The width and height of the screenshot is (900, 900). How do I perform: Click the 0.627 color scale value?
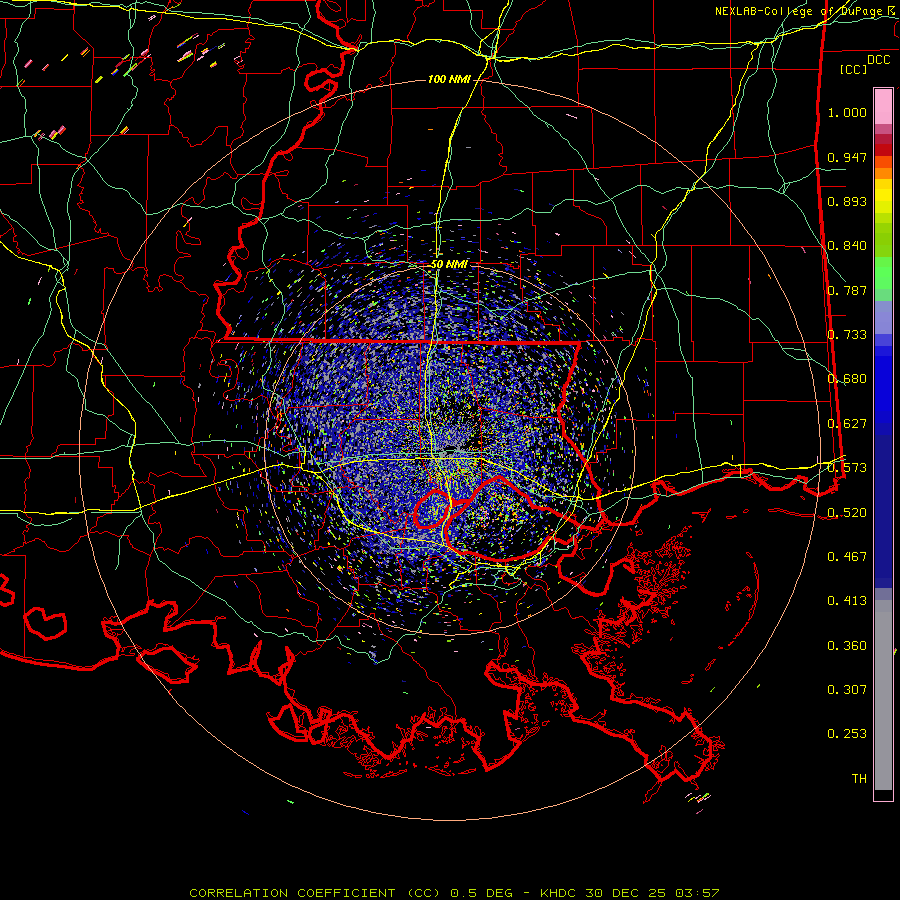click(x=847, y=424)
